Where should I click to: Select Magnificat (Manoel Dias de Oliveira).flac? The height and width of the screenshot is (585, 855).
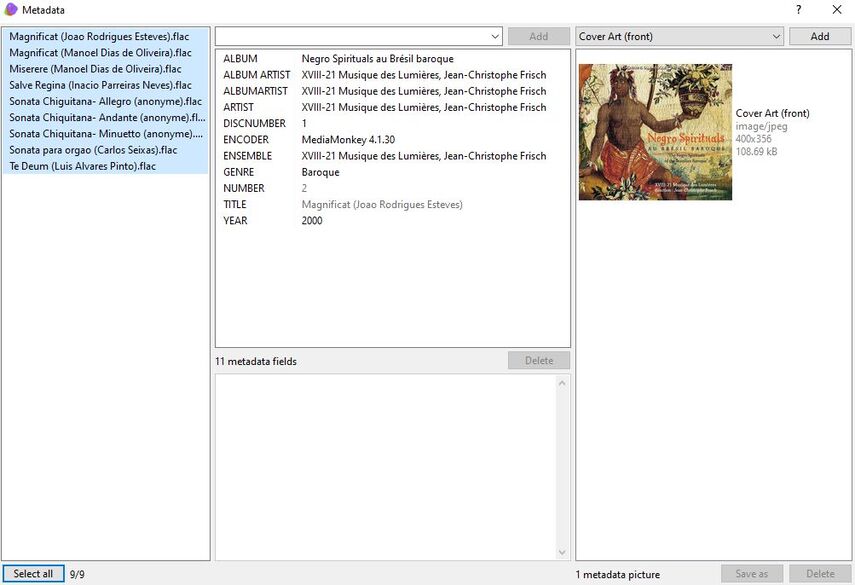(x=105, y=53)
